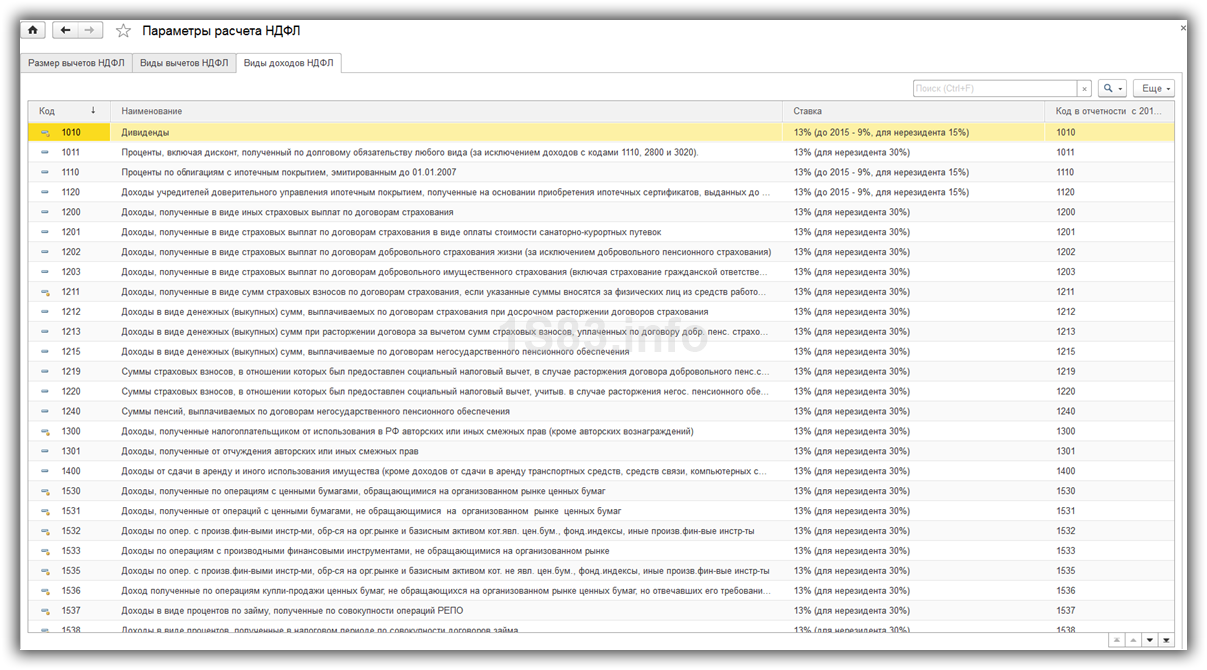
Task: Close the form with the top-right x
Action: tap(1183, 28)
